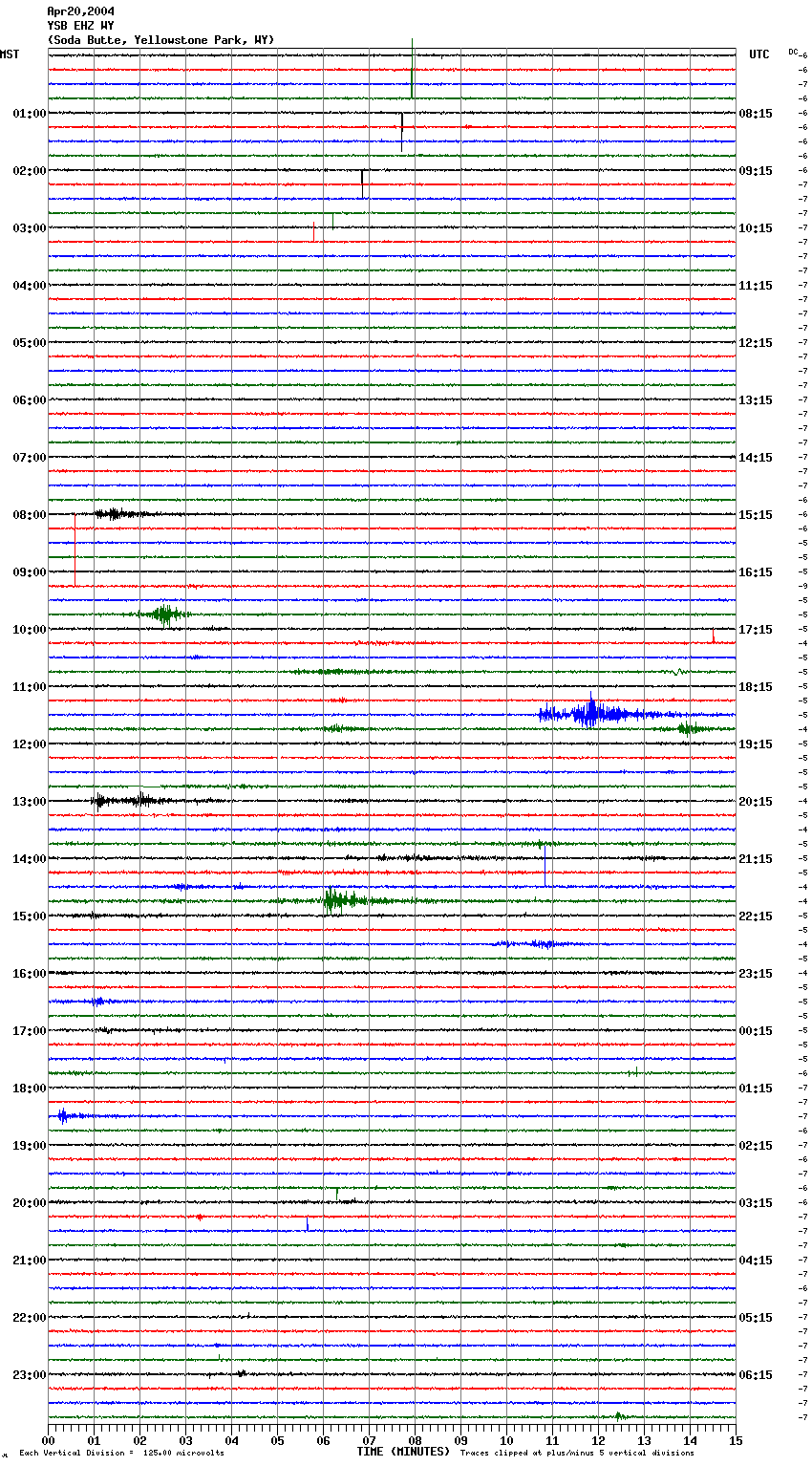The image size is (812, 1466).
Task: Select the '21:15' UTC time label
Action: [x=756, y=859]
